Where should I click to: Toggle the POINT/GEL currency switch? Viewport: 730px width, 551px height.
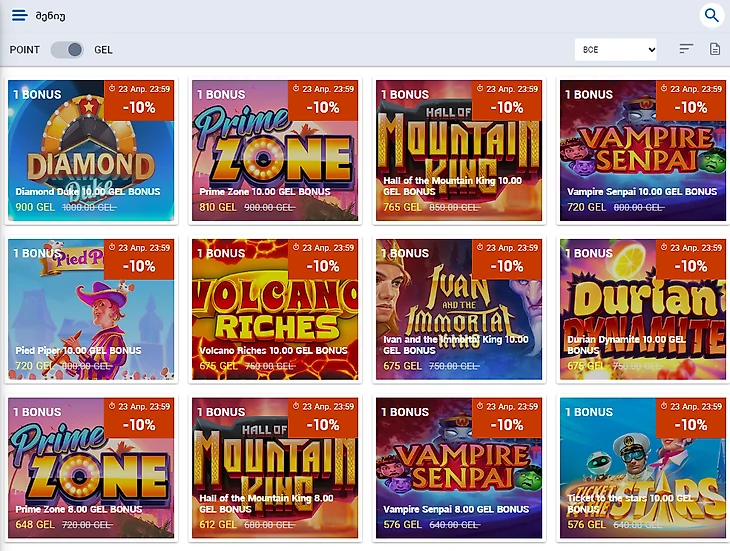(67, 50)
